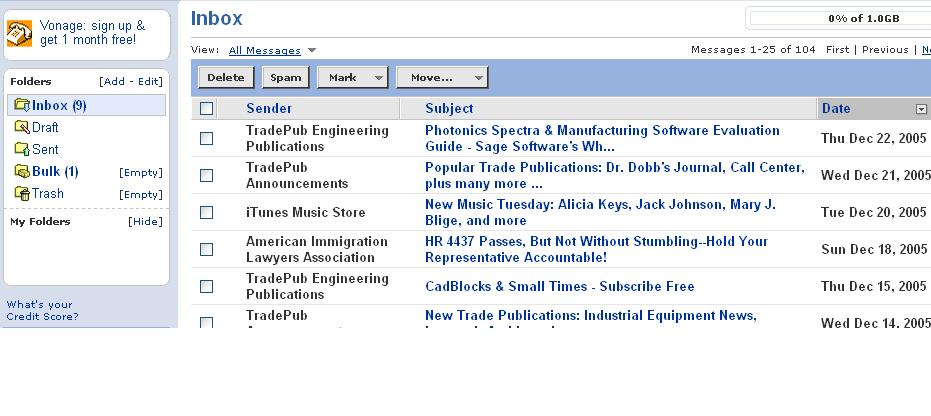Open the Bulk folder icon

(21, 171)
